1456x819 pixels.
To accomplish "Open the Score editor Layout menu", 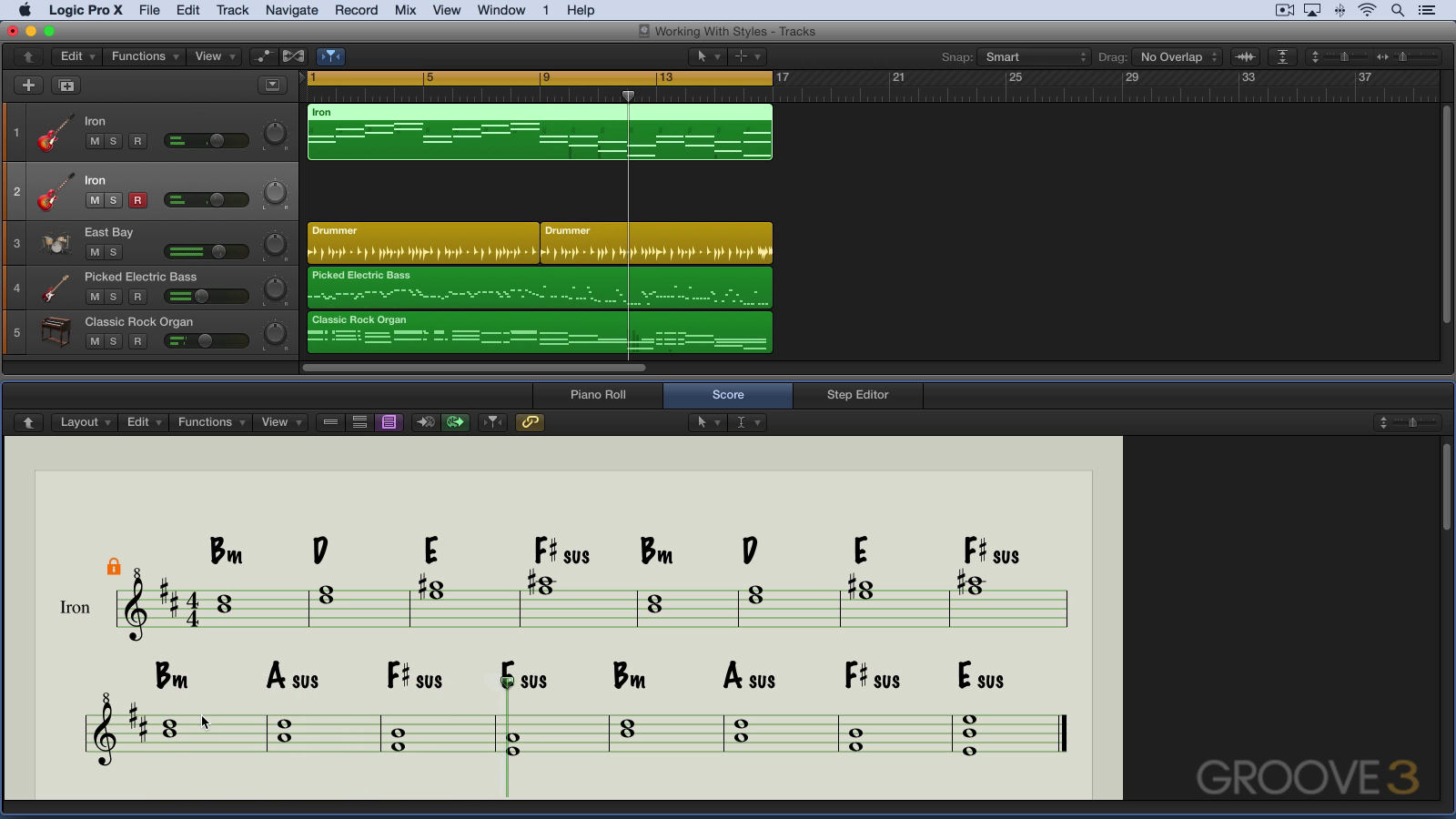I will point(85,422).
